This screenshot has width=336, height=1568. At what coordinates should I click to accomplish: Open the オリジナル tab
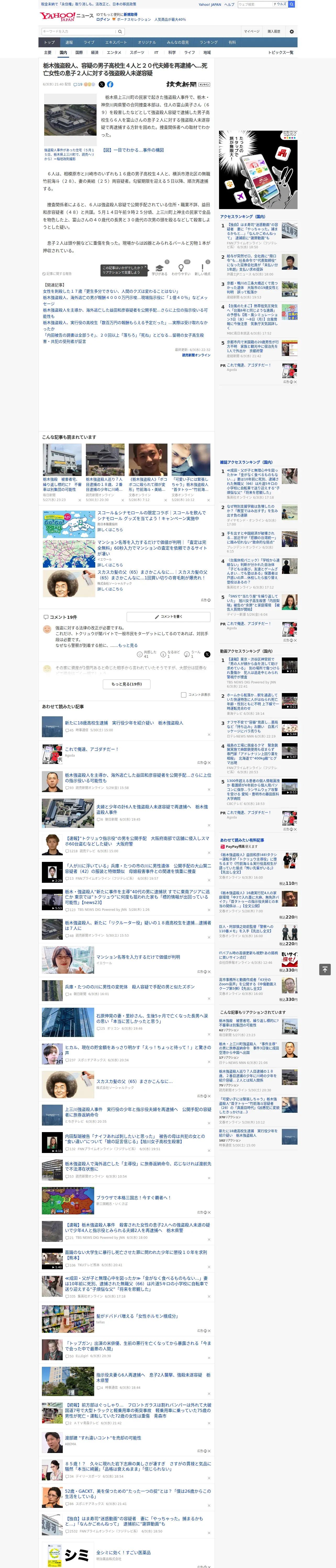pyautogui.click(x=147, y=42)
